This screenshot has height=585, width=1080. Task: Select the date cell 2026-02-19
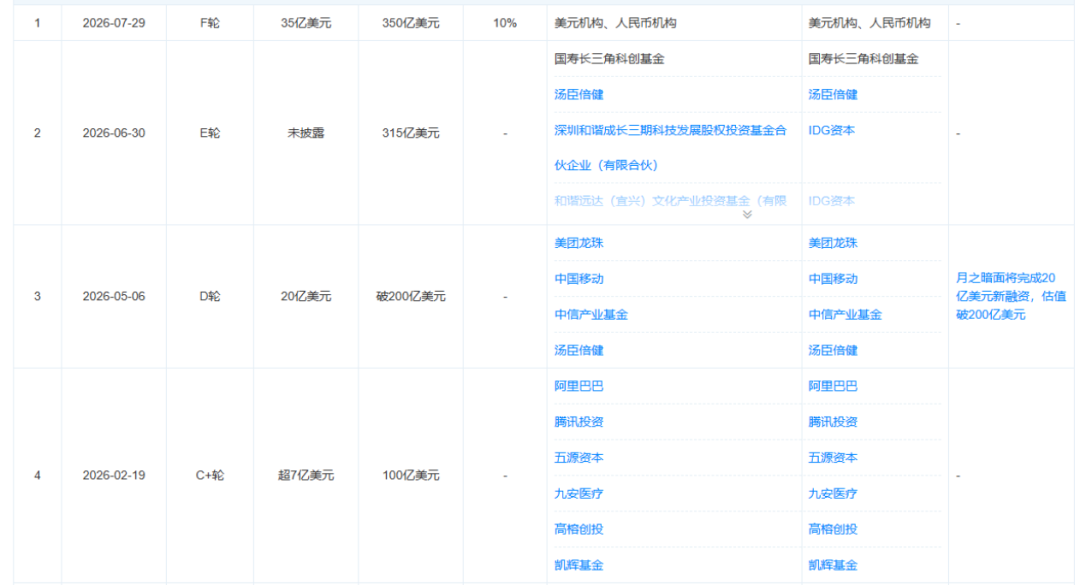click(114, 475)
